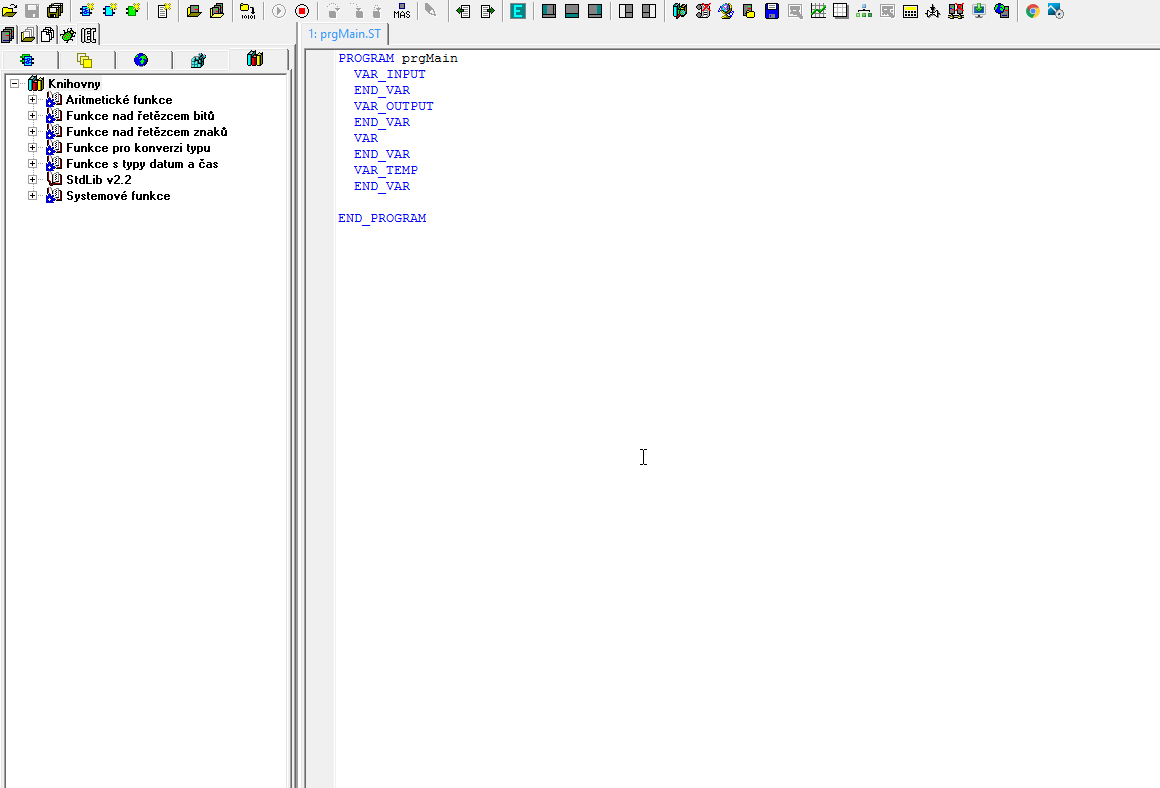Viewport: 1160px width, 788px height.
Task: Expand the StdLib v2.2 tree node
Action: pyautogui.click(x=32, y=180)
